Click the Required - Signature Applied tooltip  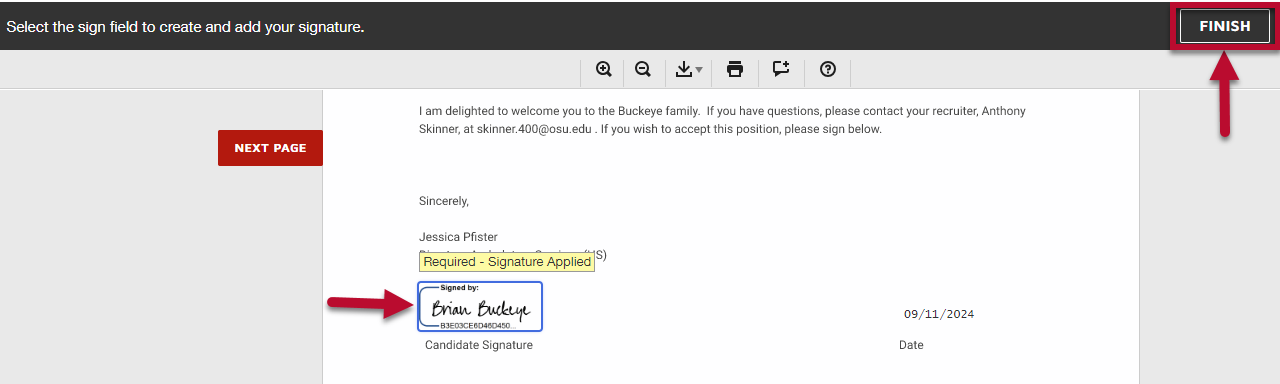(x=507, y=262)
